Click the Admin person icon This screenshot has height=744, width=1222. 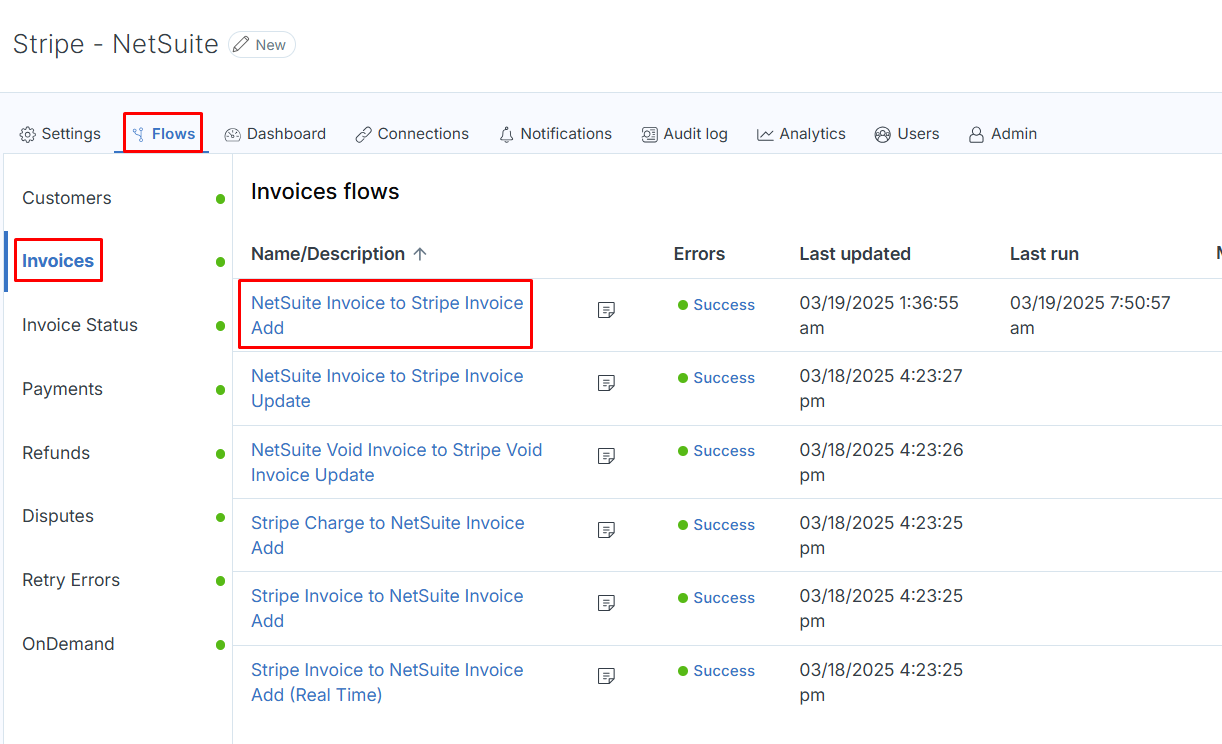pyautogui.click(x=977, y=134)
